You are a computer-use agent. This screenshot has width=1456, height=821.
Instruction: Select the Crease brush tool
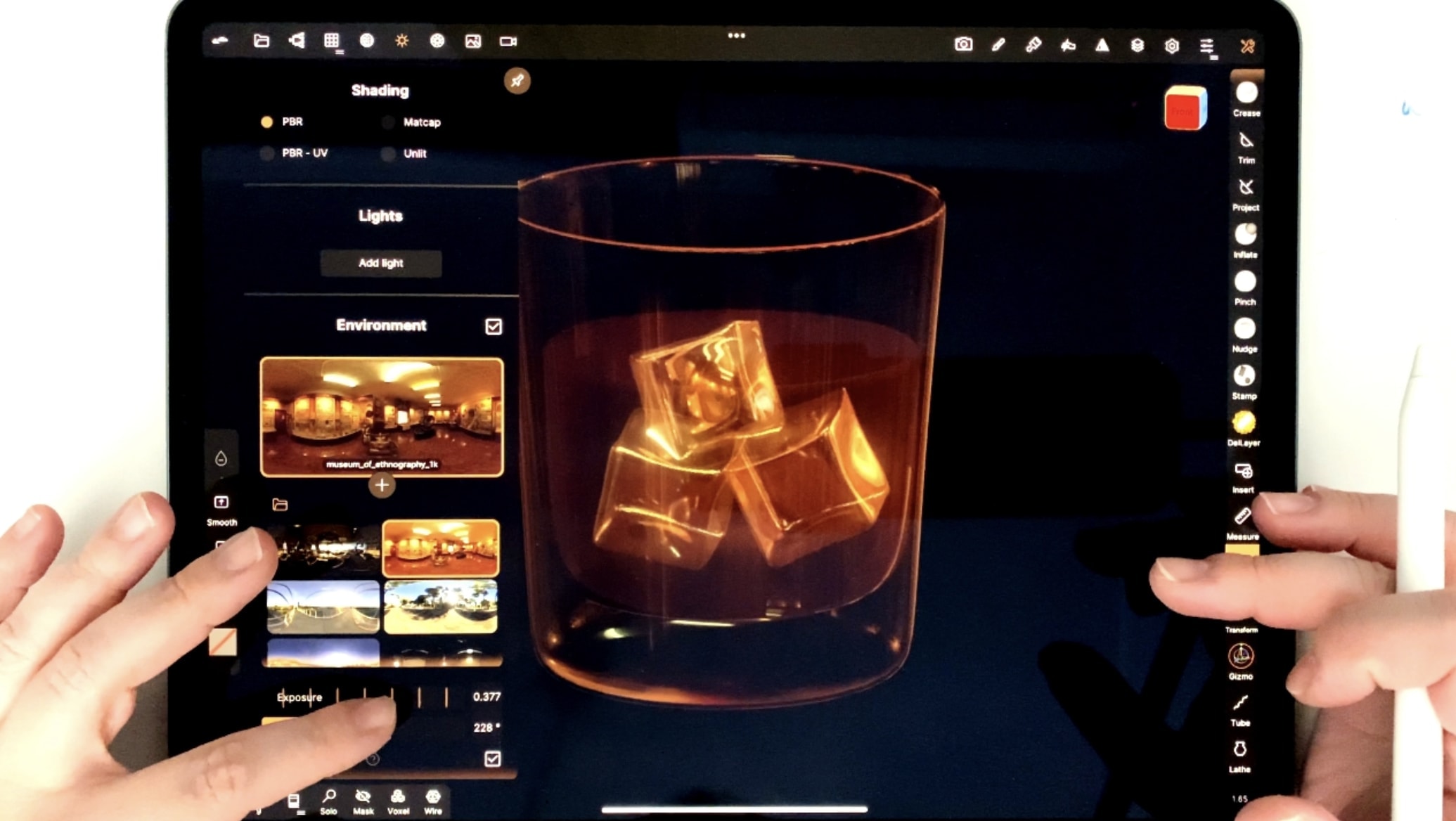point(1246,93)
